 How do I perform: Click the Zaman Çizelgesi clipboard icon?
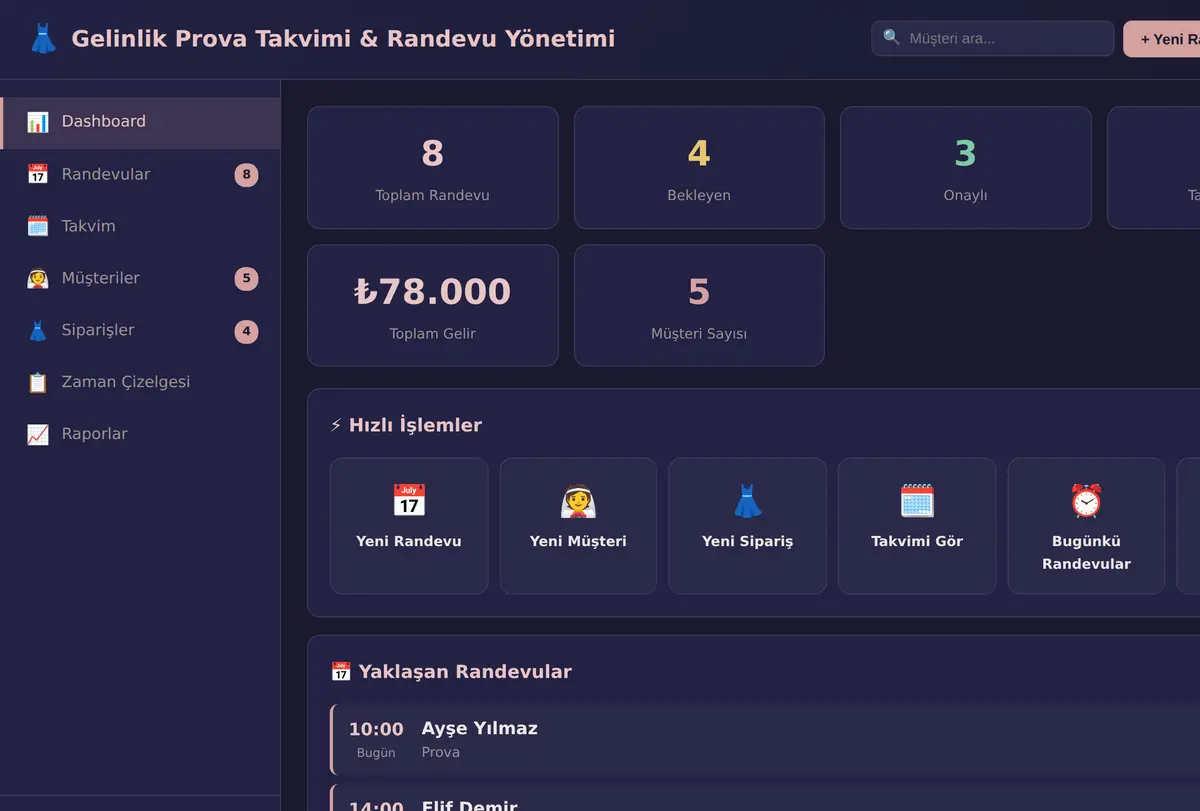(x=38, y=382)
